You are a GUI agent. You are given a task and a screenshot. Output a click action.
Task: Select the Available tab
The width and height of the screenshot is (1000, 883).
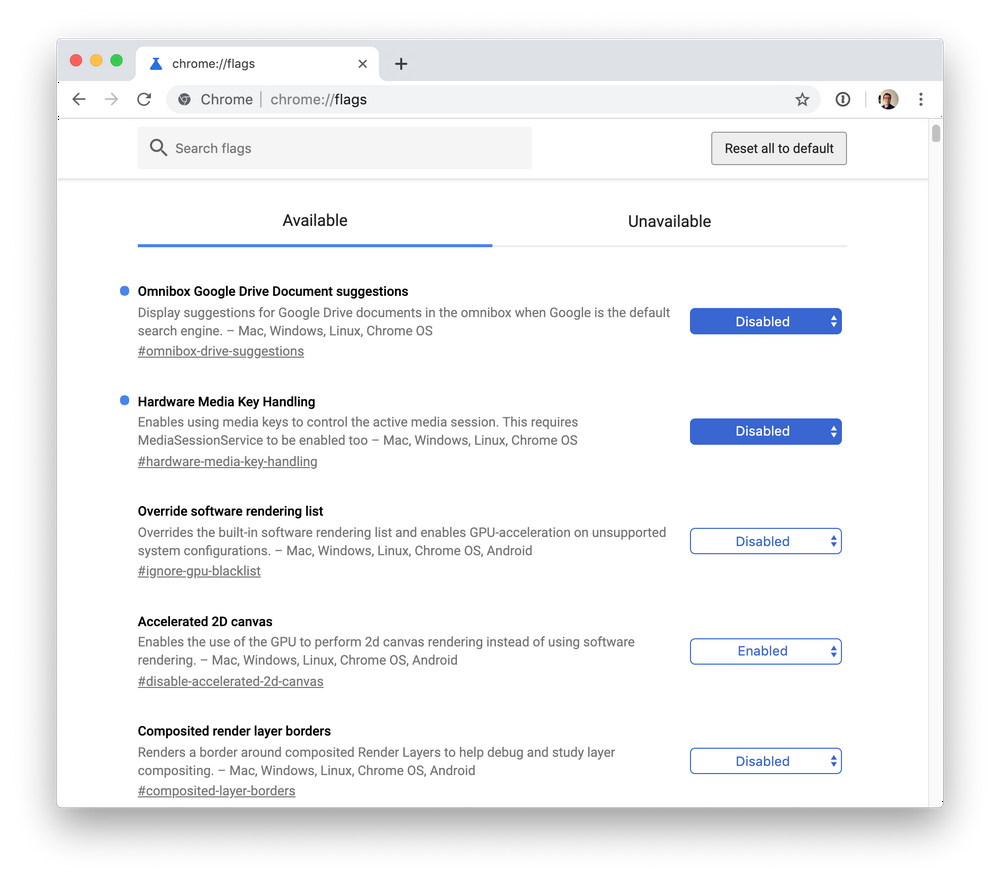pos(315,221)
